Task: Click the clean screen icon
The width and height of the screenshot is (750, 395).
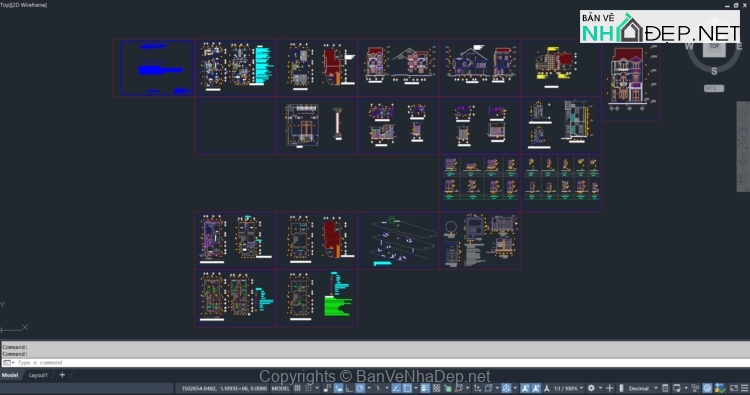Action: click(734, 388)
